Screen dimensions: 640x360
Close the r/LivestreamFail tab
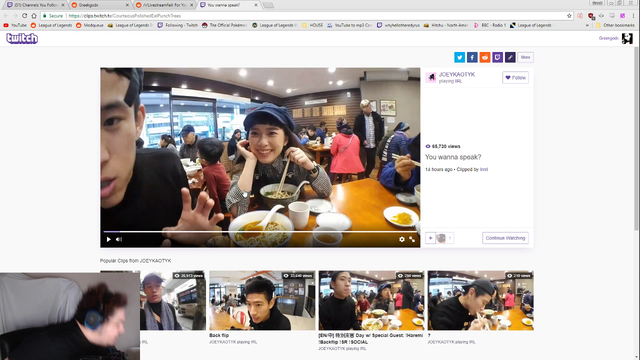191,5
